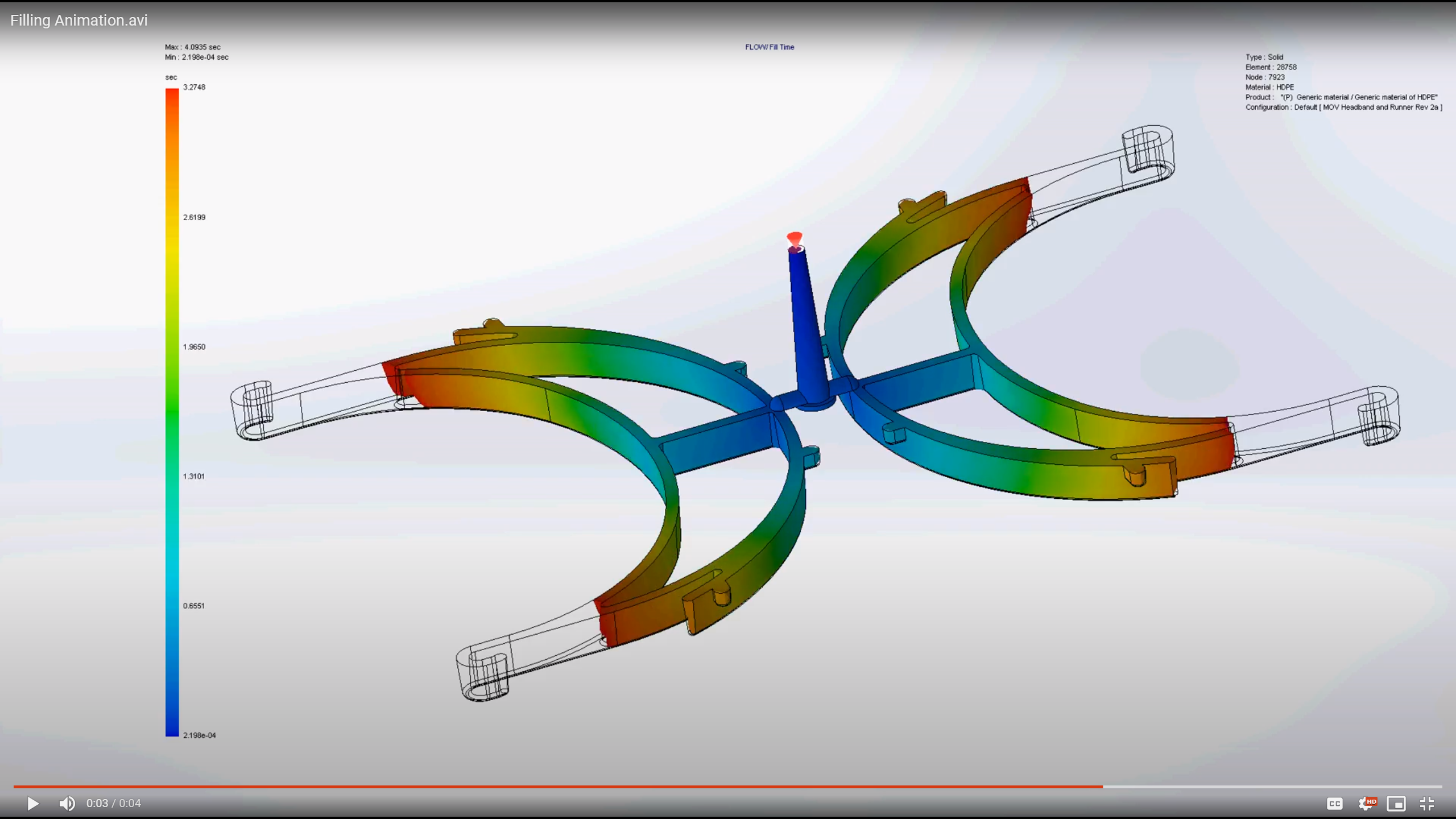1456x819 pixels.
Task: Enable miniplayer picture-in-picture mode
Action: [1396, 804]
